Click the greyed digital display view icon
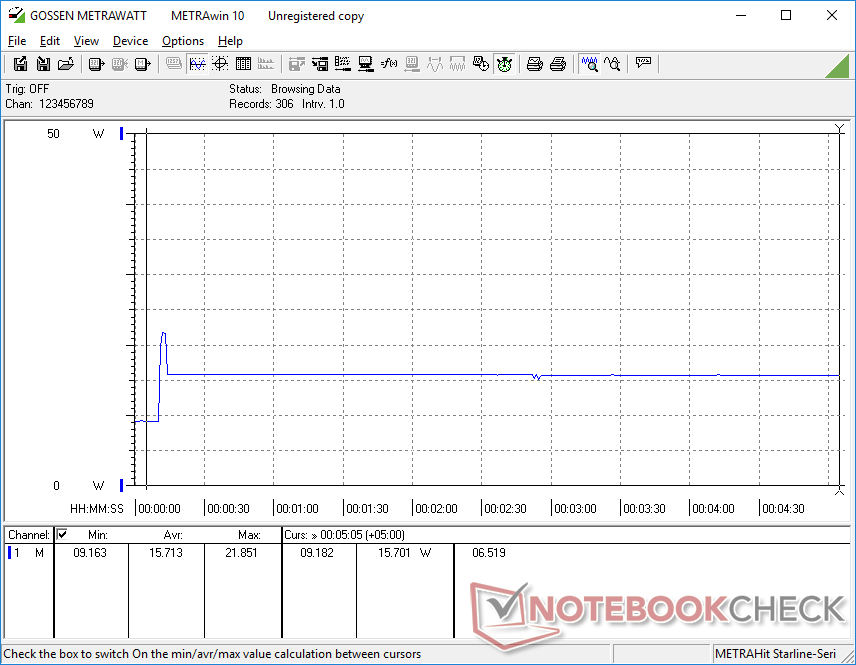The image size is (856, 665). [174, 64]
